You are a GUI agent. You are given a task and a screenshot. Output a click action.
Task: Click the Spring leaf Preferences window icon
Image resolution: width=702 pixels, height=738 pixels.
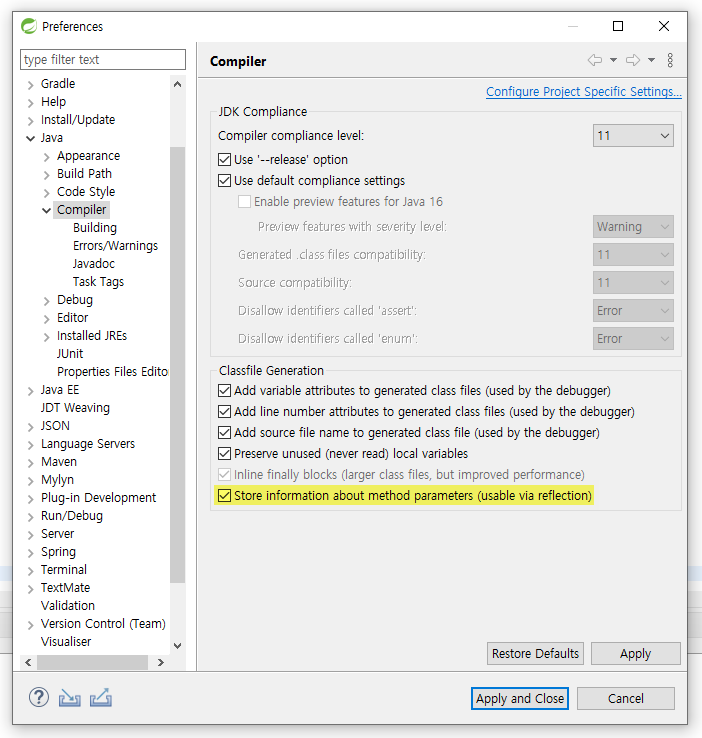tap(29, 26)
